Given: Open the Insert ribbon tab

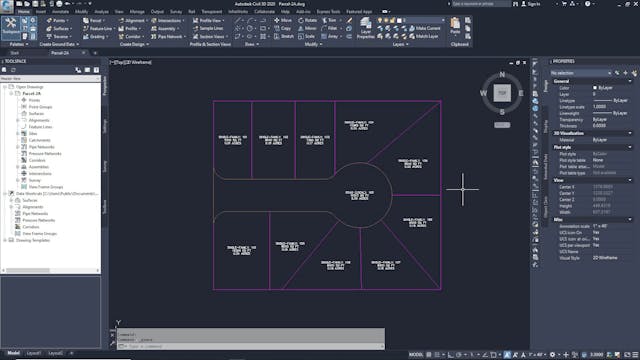Looking at the screenshot, I should click(41, 12).
